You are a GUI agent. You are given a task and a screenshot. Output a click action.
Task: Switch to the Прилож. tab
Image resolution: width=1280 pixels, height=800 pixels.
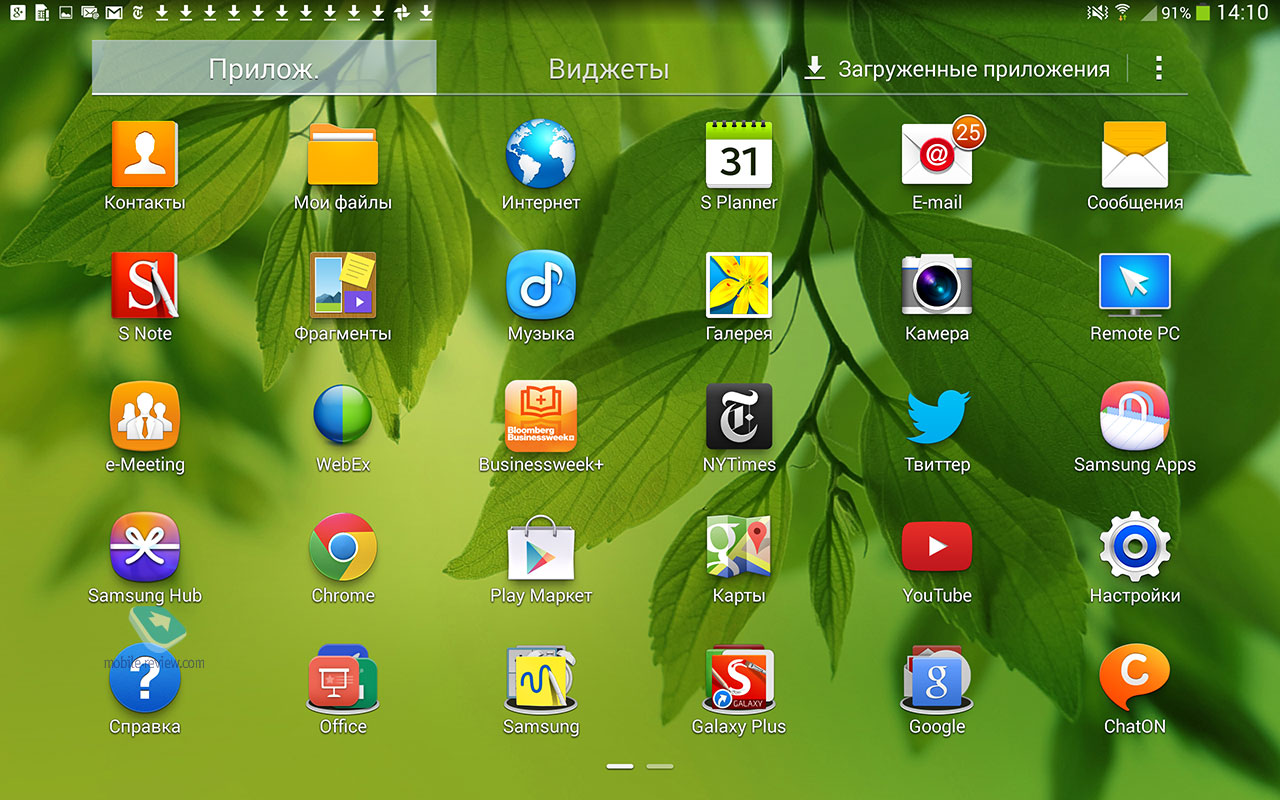[x=264, y=68]
